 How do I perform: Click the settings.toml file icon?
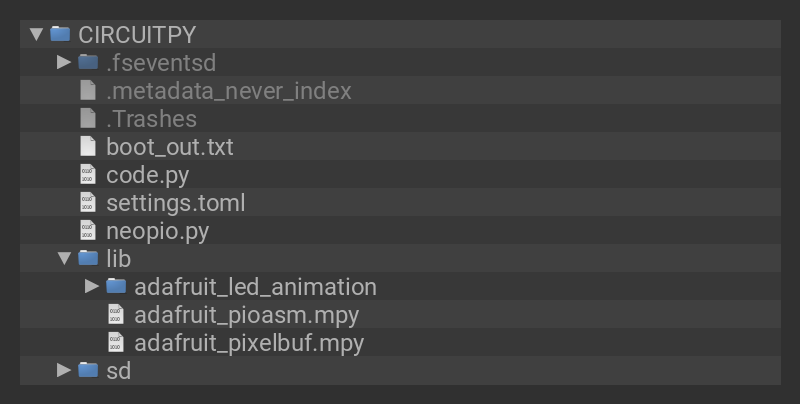(x=88, y=202)
